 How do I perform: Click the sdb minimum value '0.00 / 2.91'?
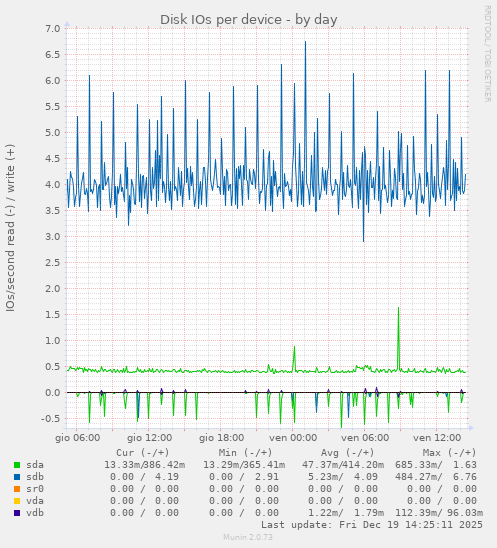pyautogui.click(x=244, y=477)
